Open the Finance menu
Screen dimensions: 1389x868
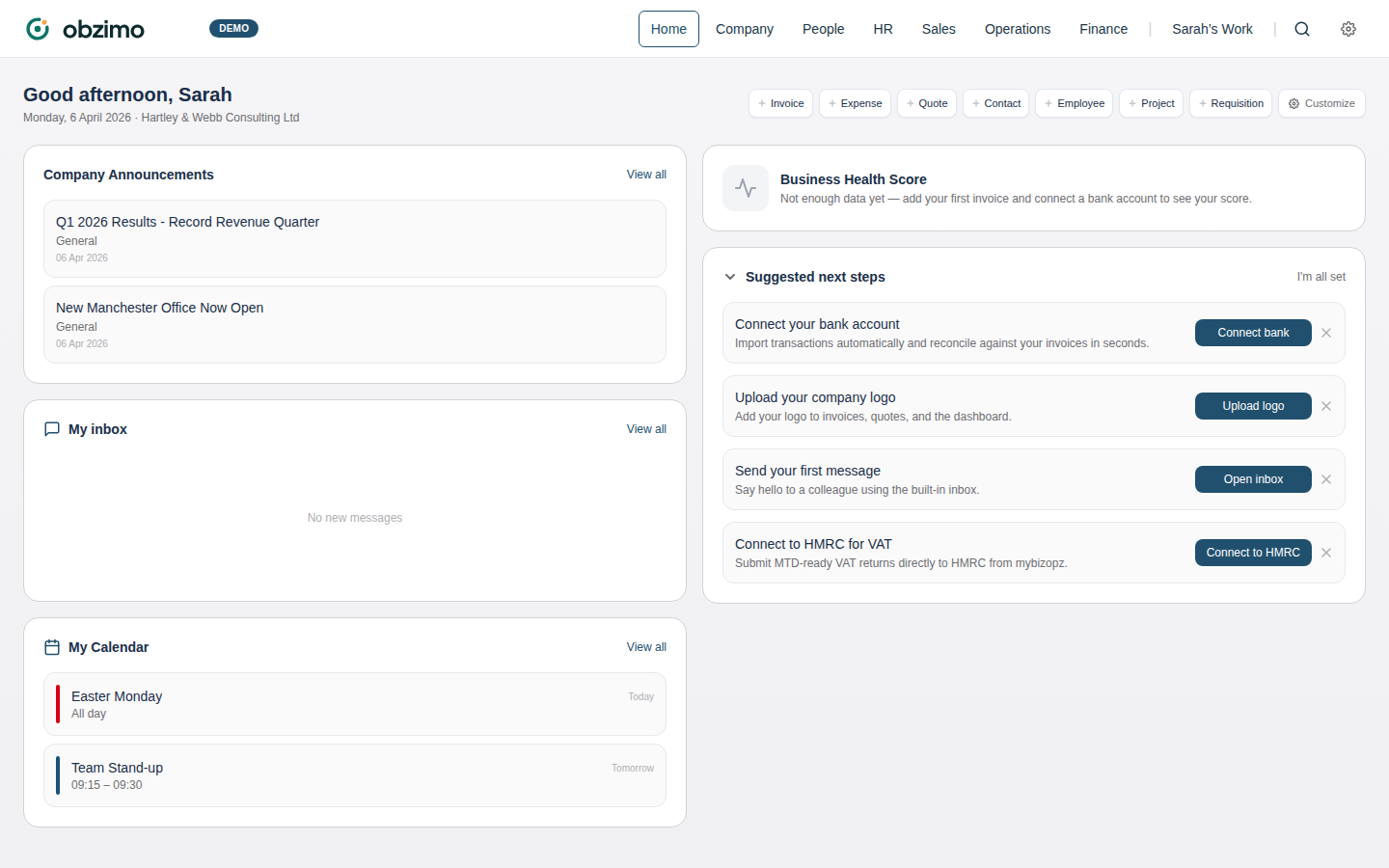1103,29
